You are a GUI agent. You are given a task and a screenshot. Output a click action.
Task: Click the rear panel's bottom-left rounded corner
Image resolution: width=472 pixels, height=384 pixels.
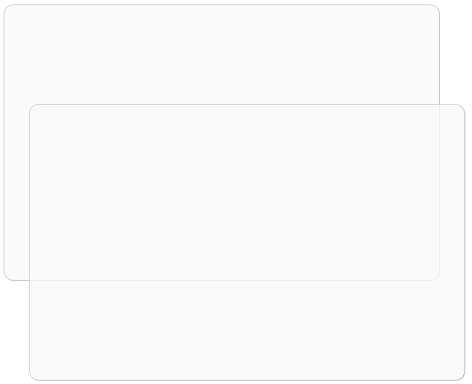[x=8, y=276]
